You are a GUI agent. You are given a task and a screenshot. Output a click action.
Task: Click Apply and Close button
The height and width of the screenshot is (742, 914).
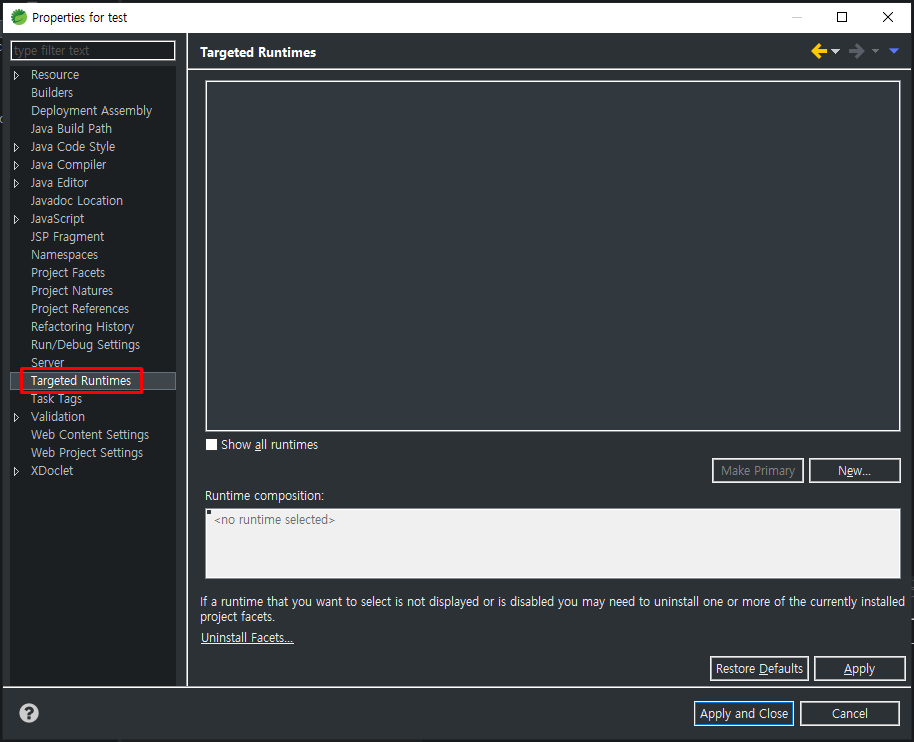(x=744, y=713)
